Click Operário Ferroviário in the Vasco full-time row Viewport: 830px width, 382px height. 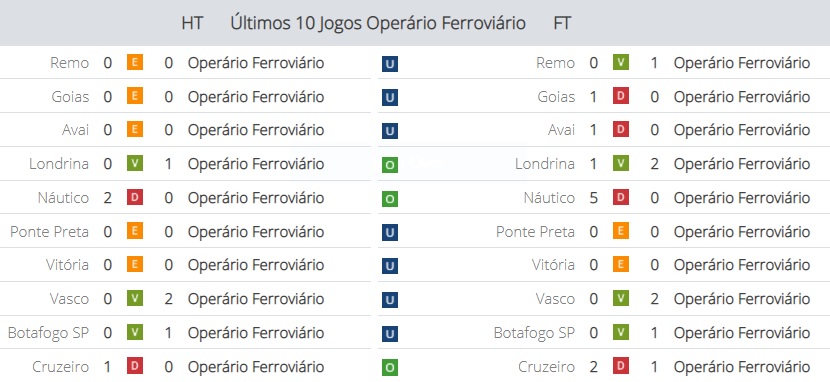[x=742, y=299]
